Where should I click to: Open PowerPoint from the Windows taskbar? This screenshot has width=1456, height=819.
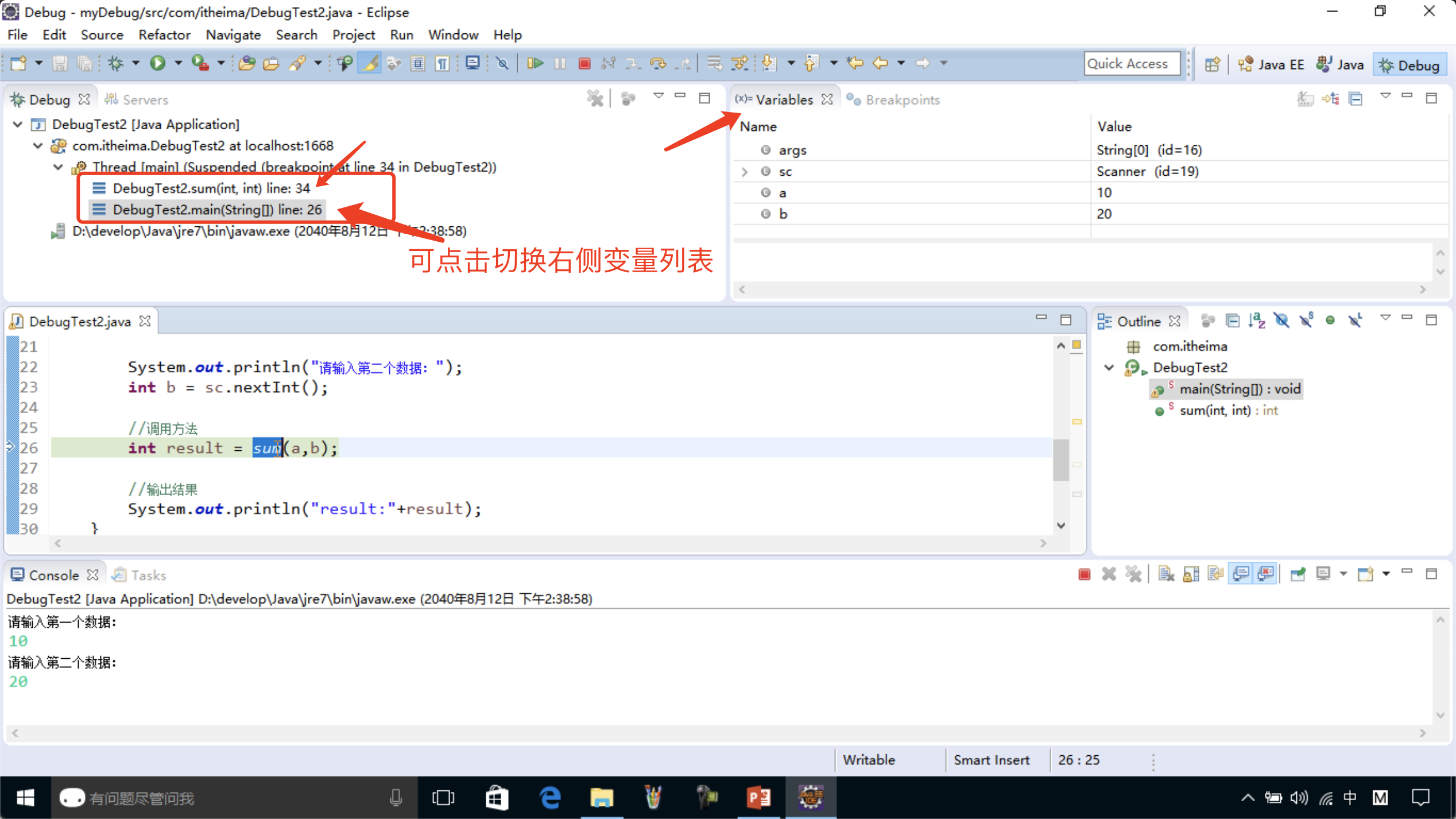[758, 798]
